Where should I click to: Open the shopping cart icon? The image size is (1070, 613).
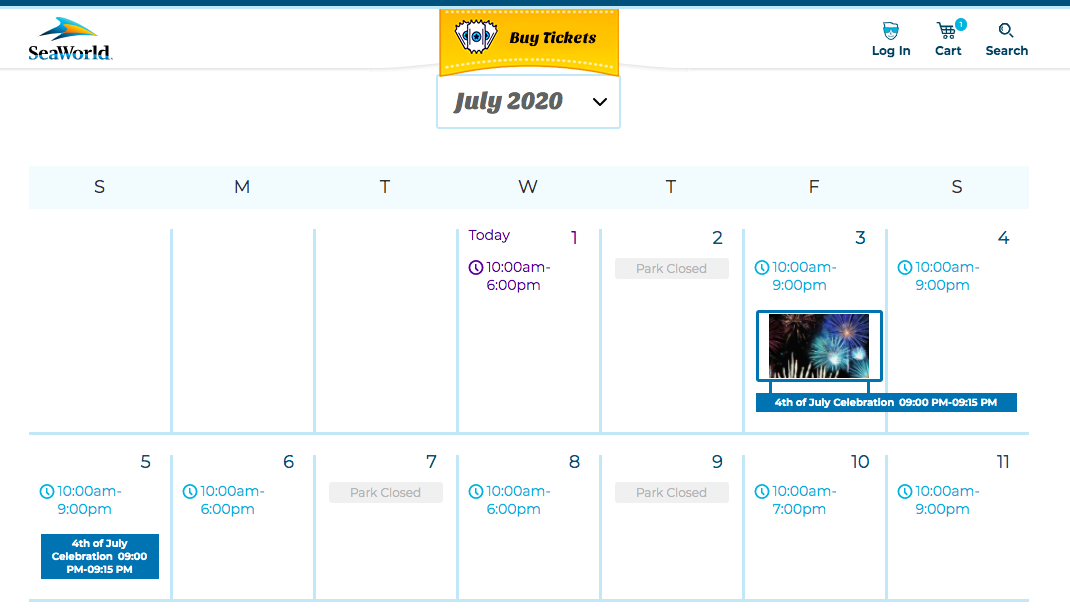click(947, 31)
